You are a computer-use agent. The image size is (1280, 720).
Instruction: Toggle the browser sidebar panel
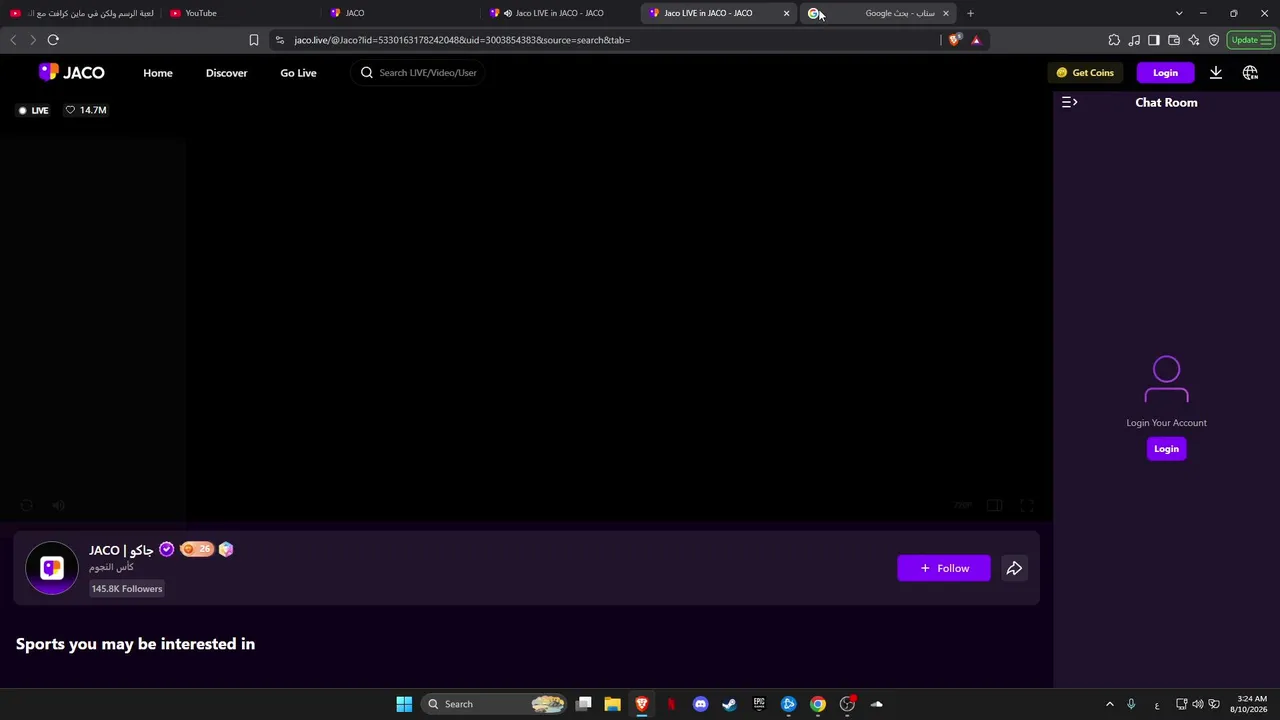click(1154, 40)
